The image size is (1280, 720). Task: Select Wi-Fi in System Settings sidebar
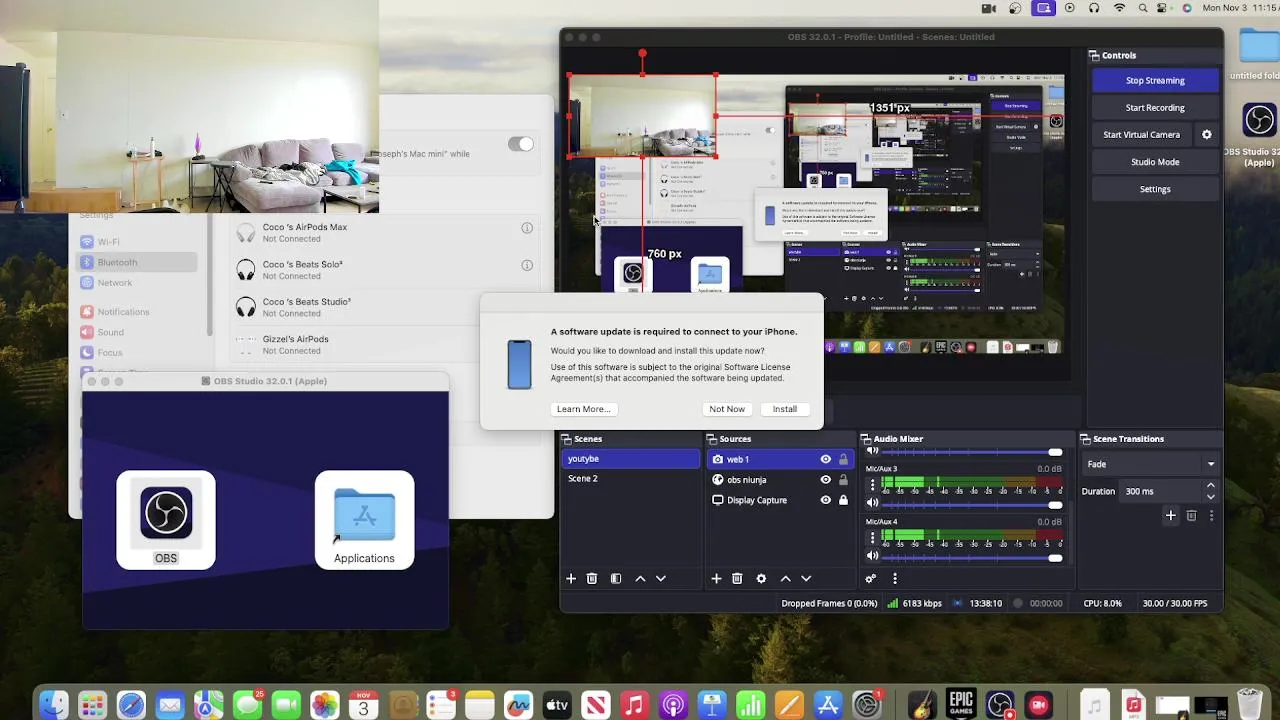click(138, 242)
